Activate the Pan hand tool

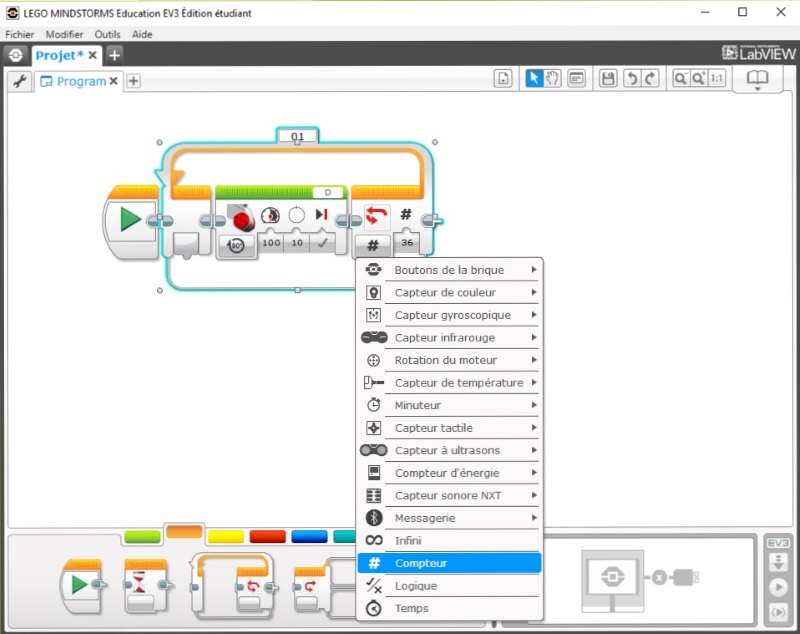[x=553, y=79]
